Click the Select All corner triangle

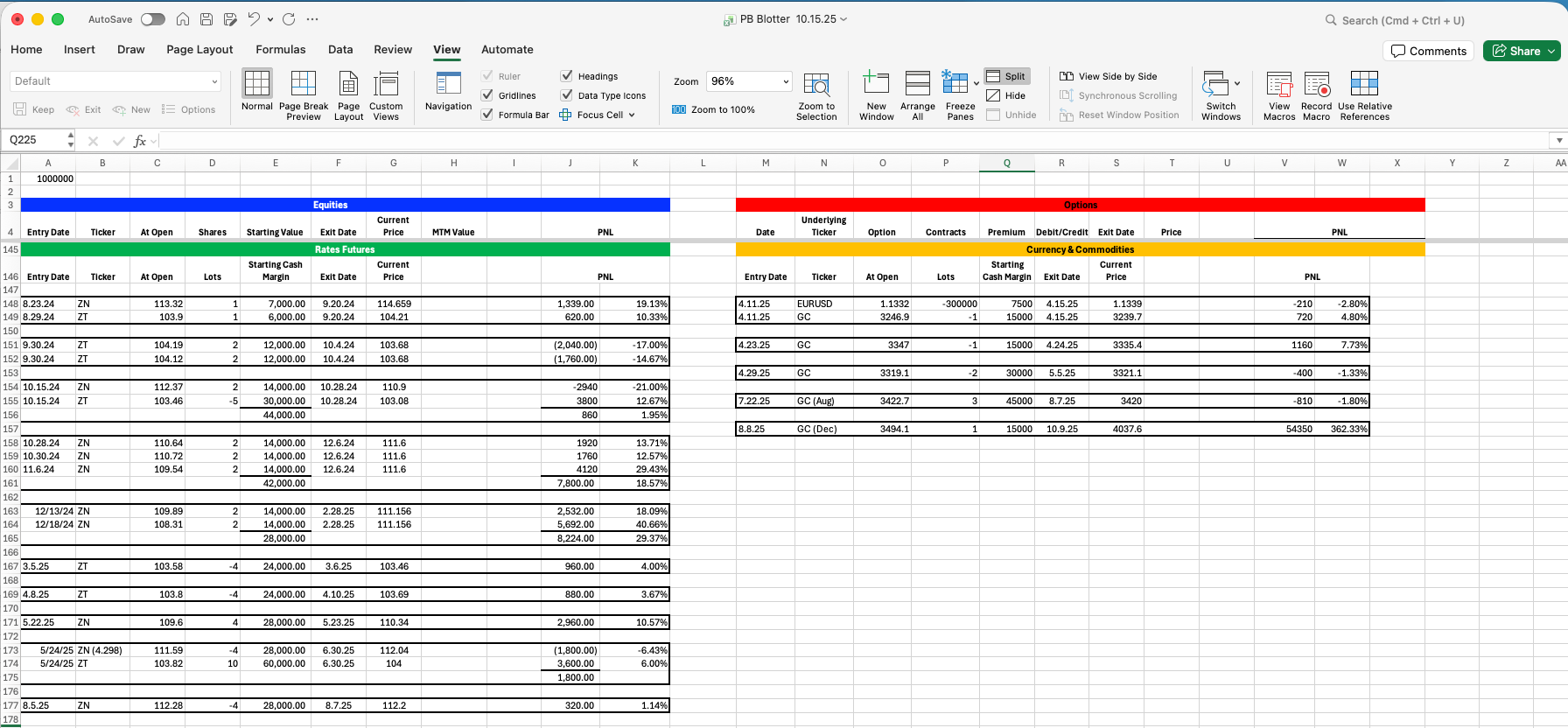click(10, 163)
